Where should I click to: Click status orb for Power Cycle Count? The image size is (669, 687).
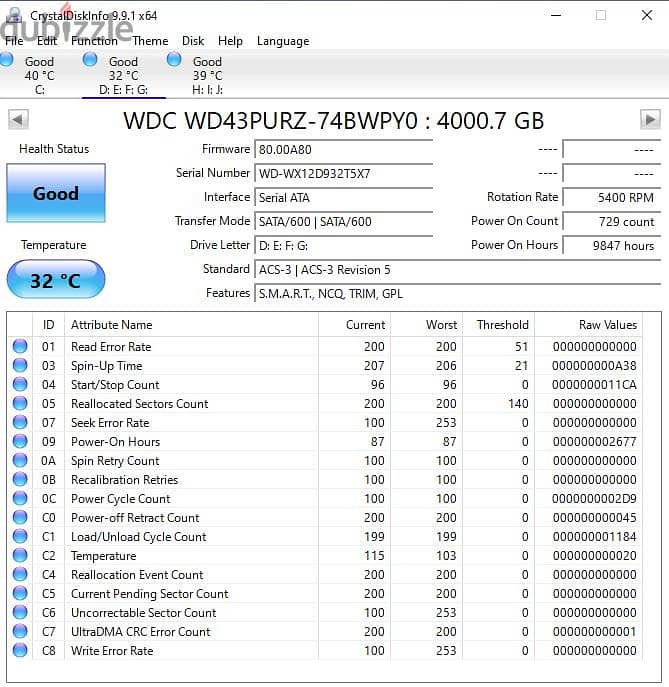20,499
